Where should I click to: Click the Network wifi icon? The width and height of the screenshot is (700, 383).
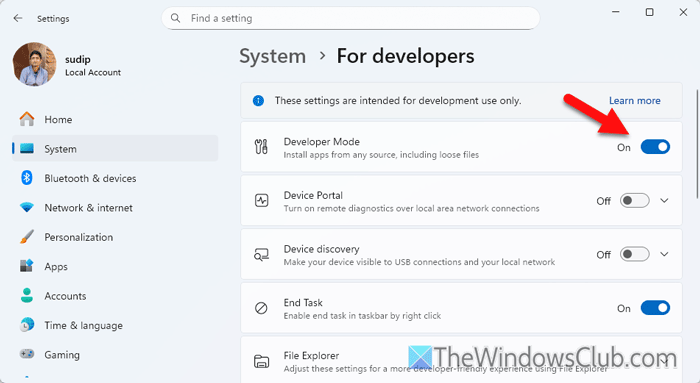click(x=27, y=208)
